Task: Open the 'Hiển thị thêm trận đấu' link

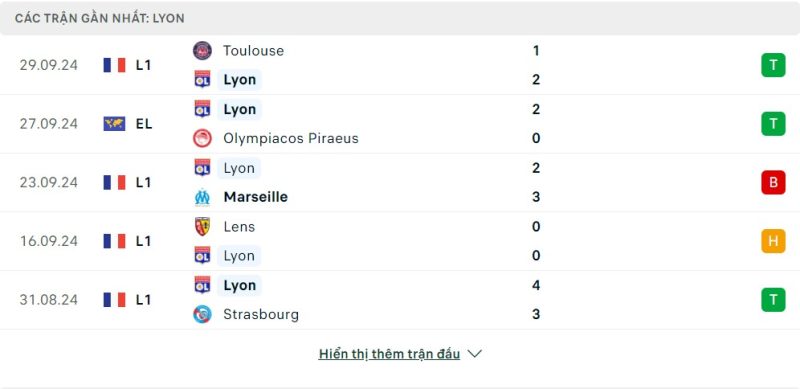Action: tap(389, 354)
